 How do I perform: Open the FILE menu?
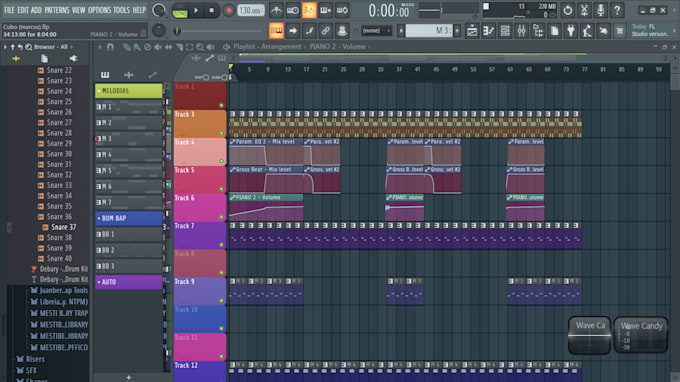pyautogui.click(x=9, y=10)
